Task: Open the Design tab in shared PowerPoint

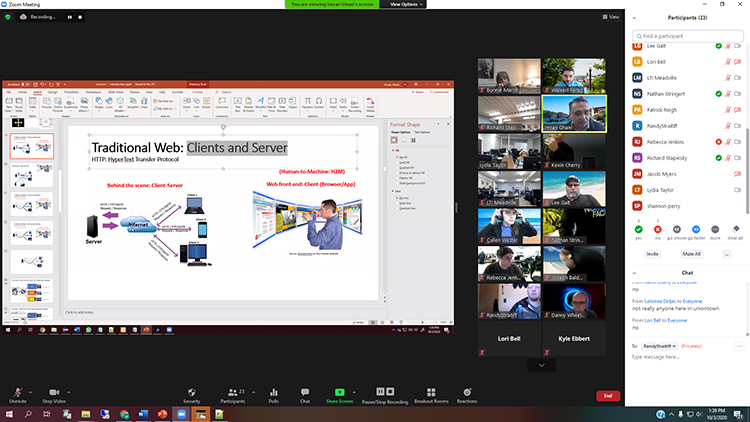Action: [52, 92]
